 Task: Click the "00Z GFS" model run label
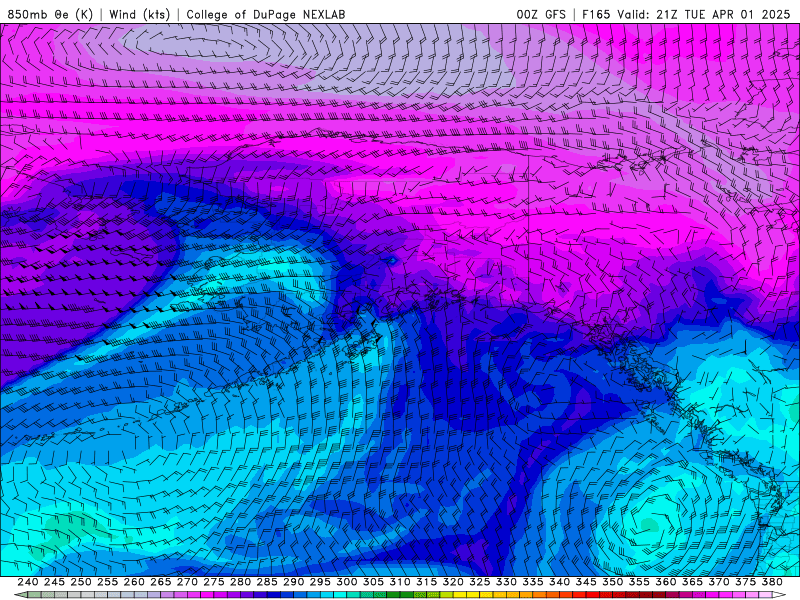coord(541,14)
